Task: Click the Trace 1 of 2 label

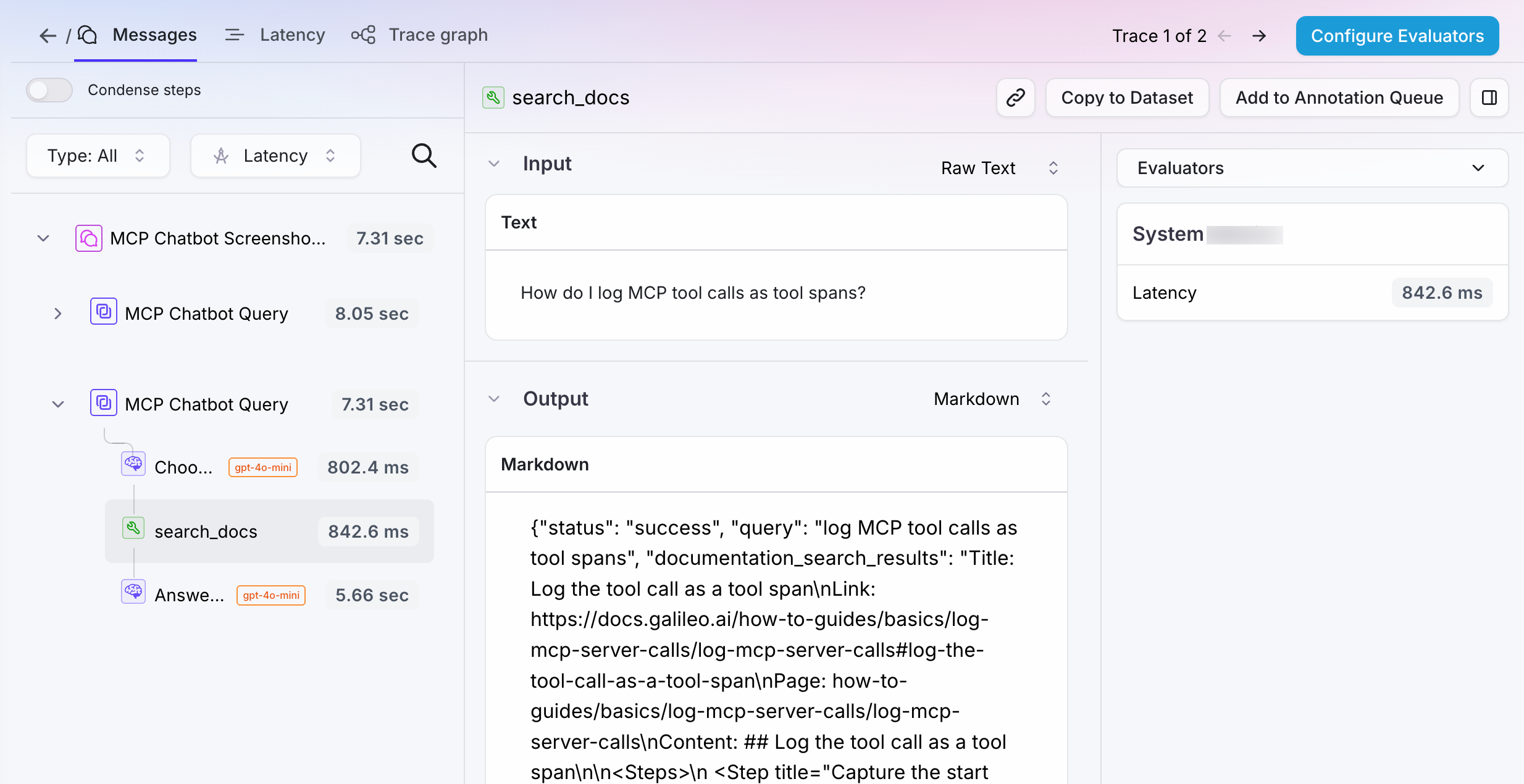Action: pos(1159,36)
